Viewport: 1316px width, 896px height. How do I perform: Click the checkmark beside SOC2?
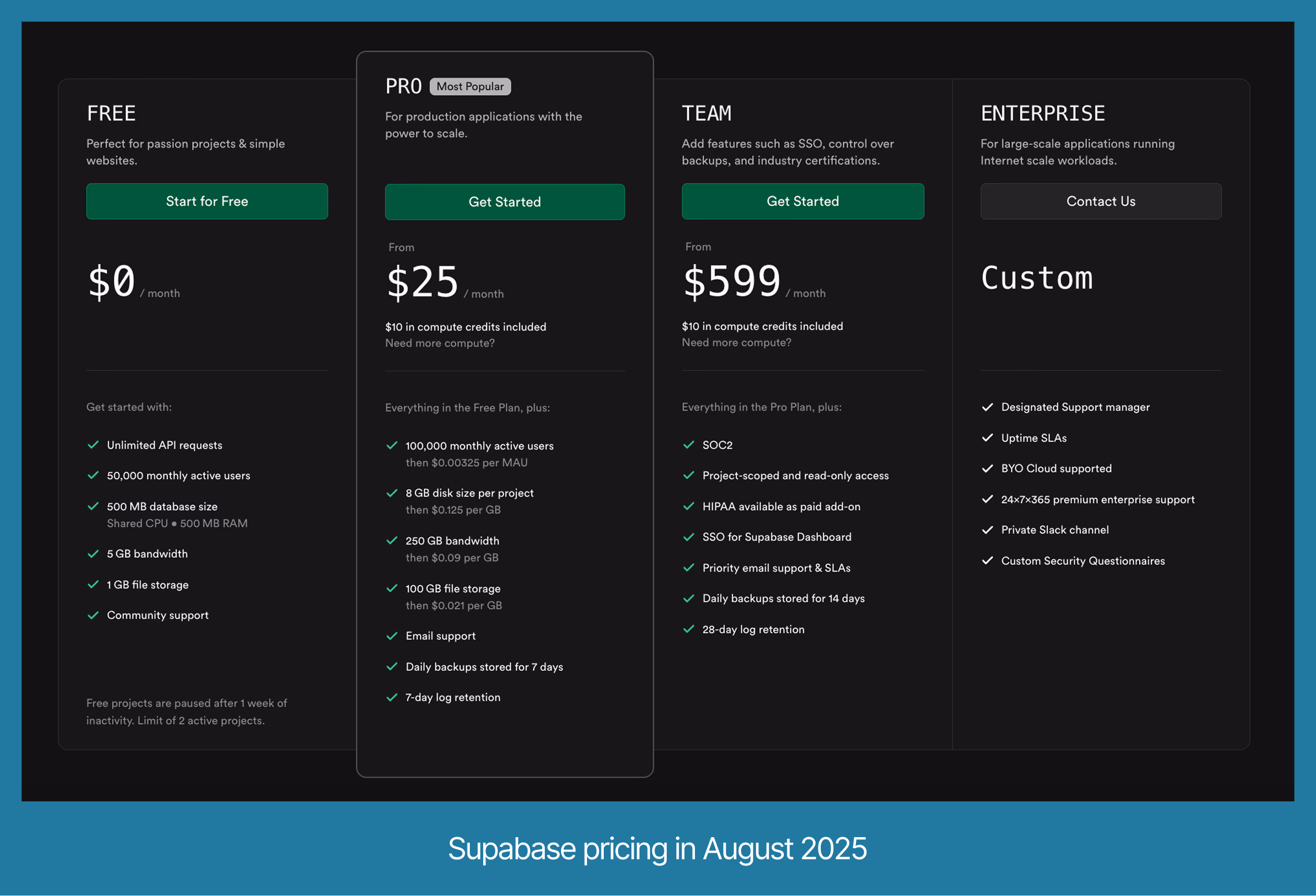coord(689,445)
